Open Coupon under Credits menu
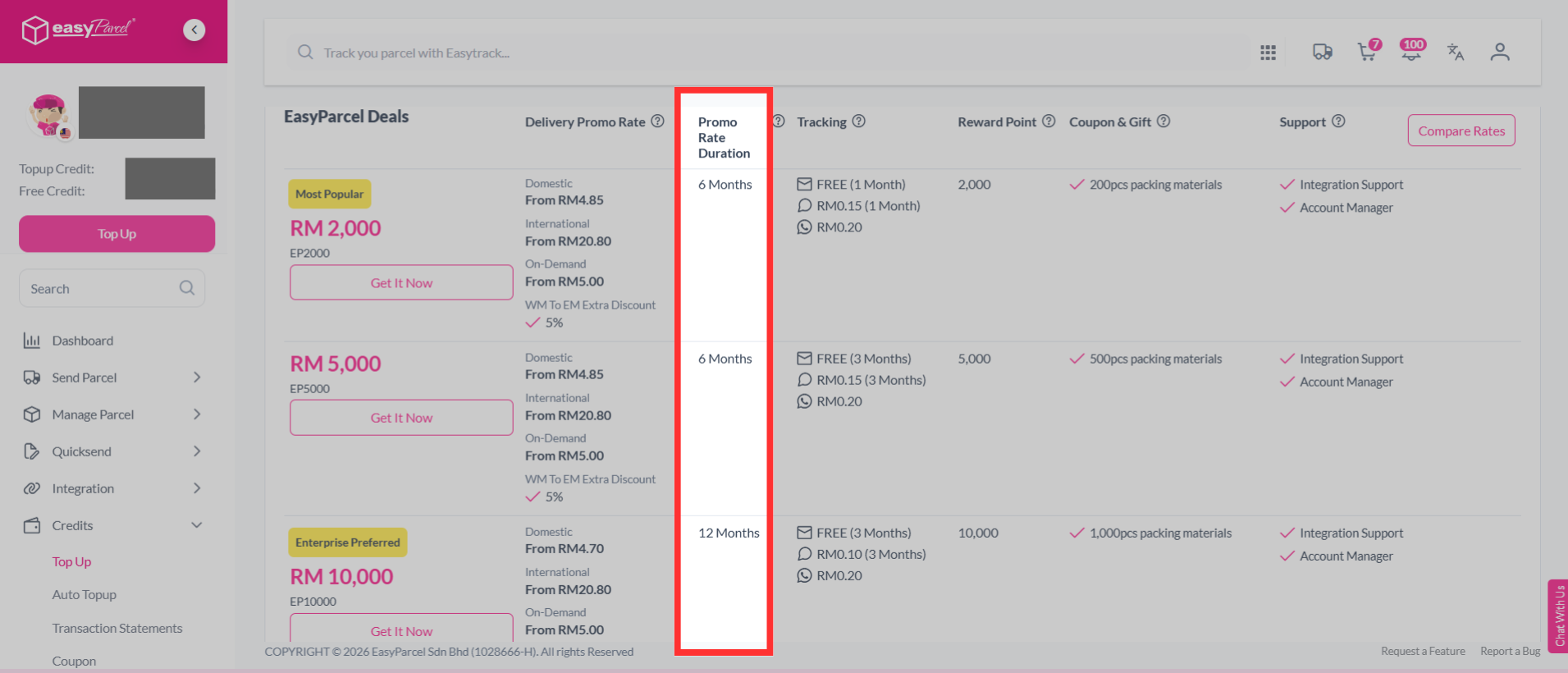Viewport: 1568px width, 673px height. click(74, 662)
